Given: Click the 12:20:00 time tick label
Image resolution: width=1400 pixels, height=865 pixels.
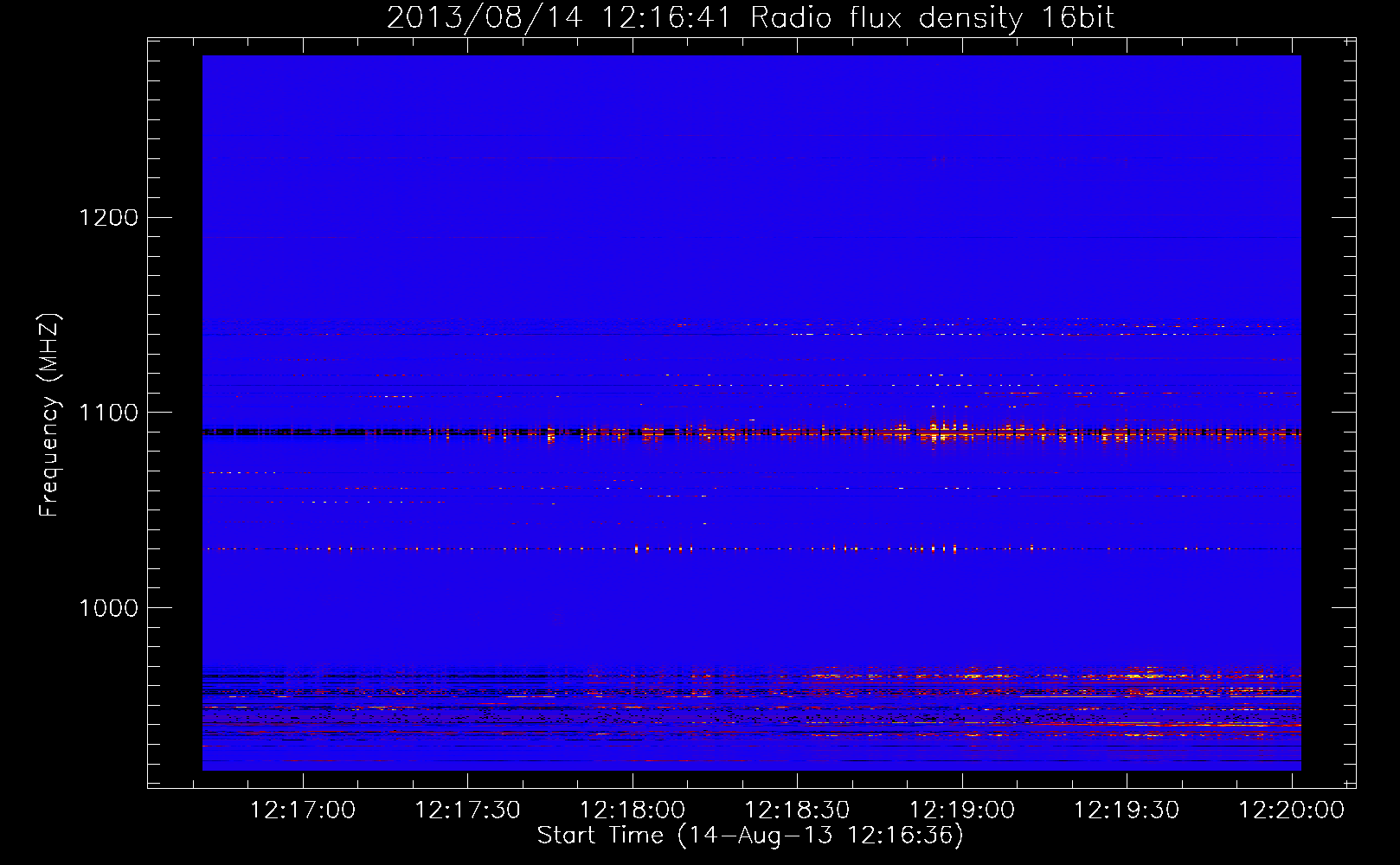Looking at the screenshot, I should click(1292, 811).
